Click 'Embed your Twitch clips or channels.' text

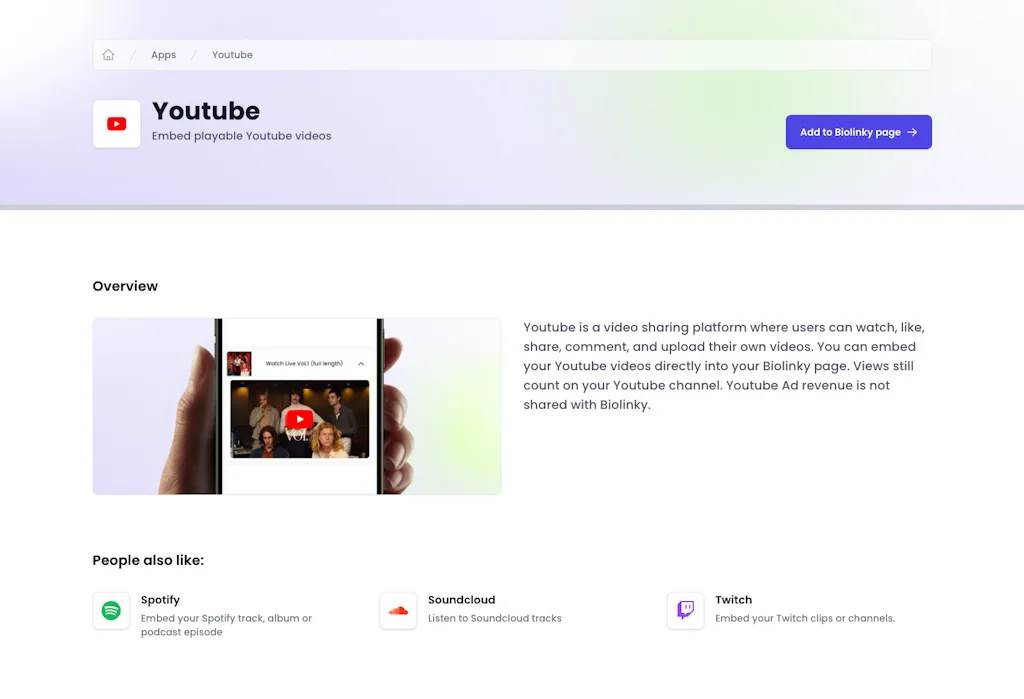[805, 618]
